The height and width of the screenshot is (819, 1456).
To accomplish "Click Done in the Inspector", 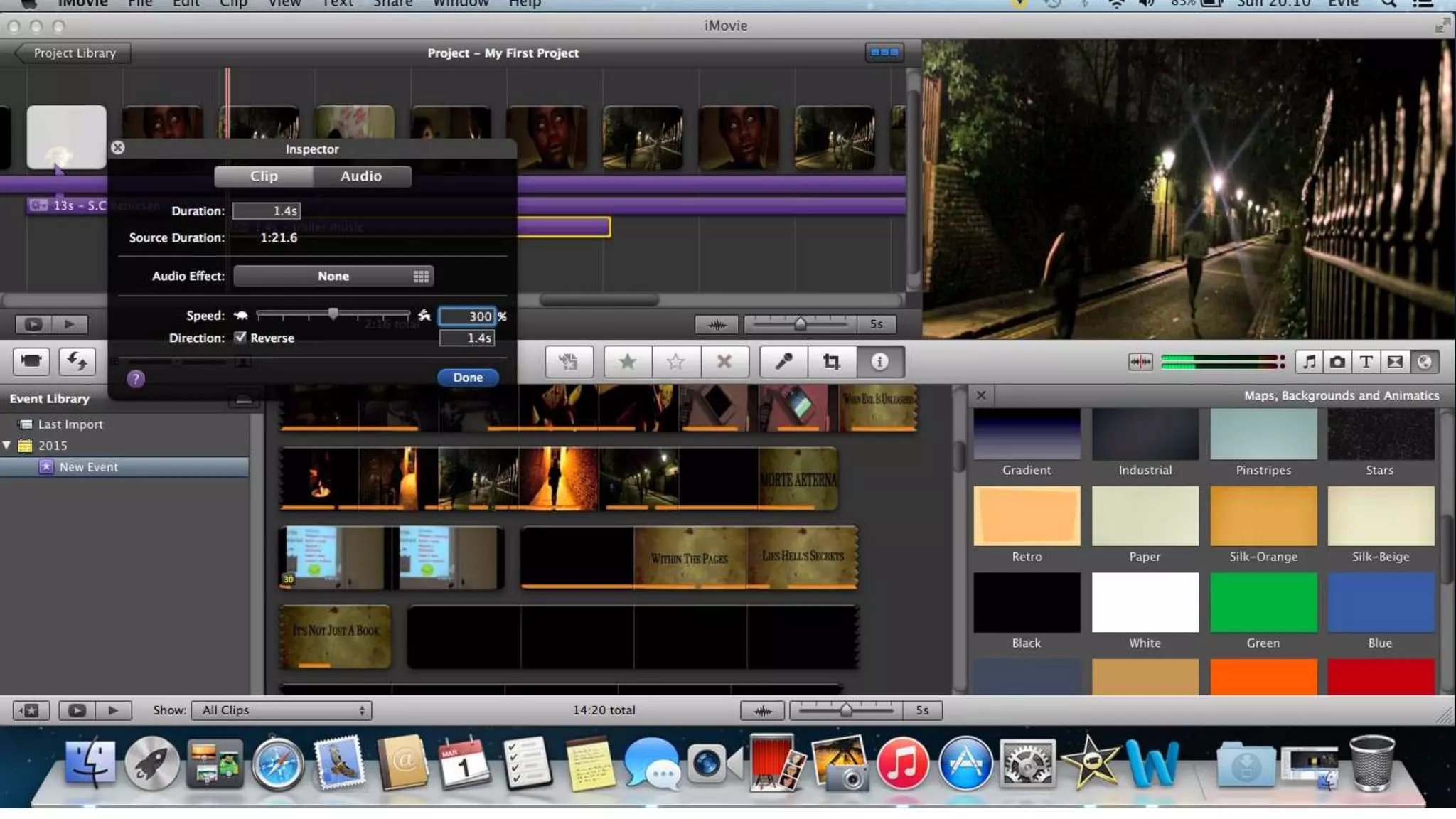I will coord(468,378).
